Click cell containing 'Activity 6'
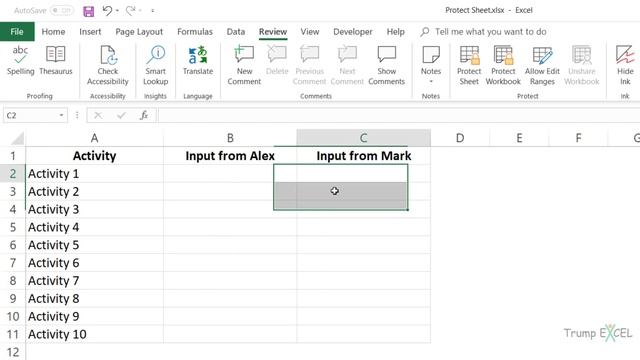The height and width of the screenshot is (360, 640). [94, 263]
